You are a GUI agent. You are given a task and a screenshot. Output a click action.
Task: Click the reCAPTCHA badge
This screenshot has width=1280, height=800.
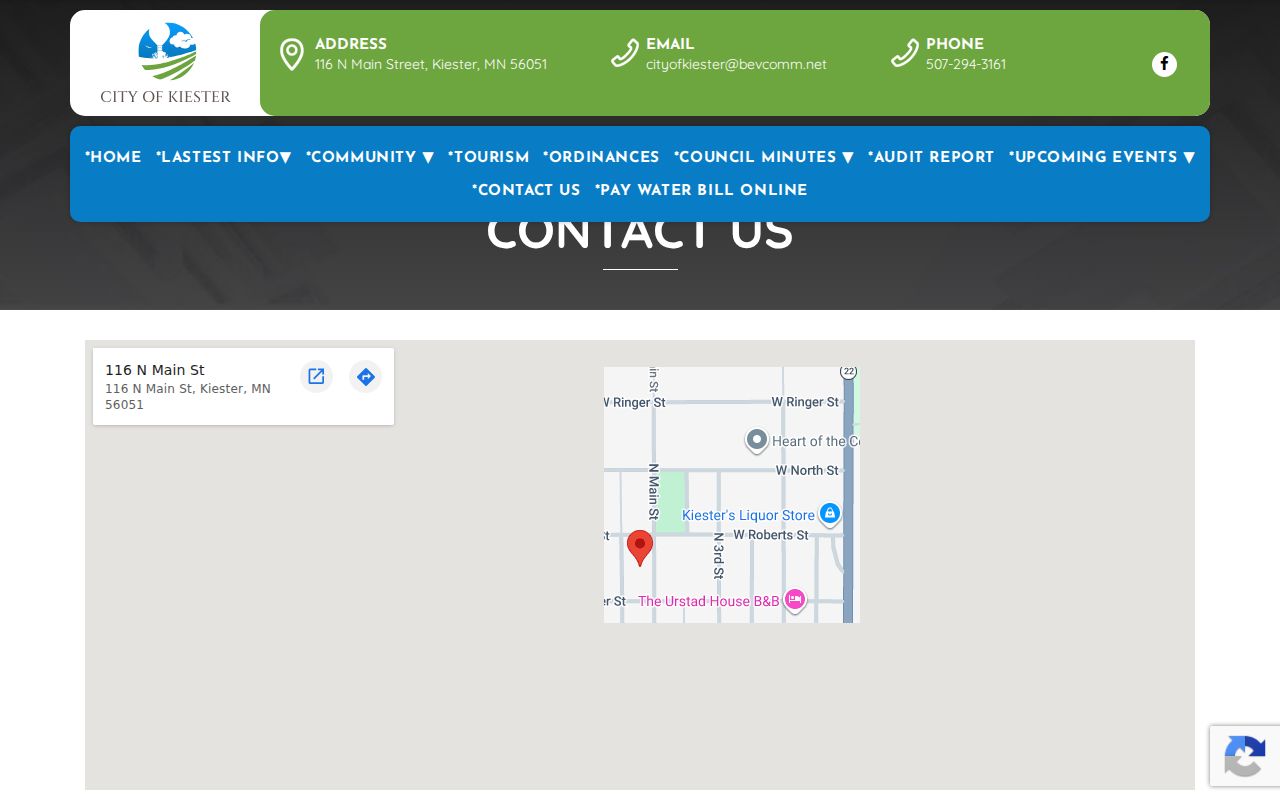pos(1245,756)
